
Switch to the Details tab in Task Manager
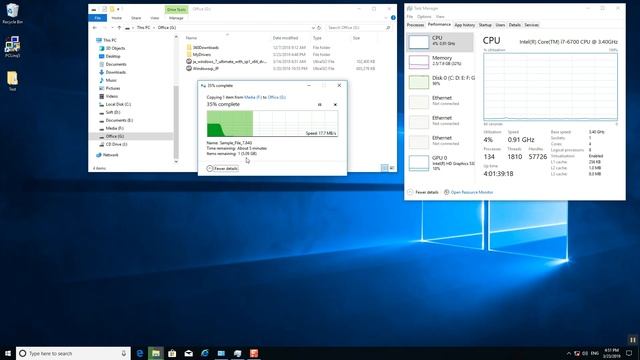pos(514,25)
